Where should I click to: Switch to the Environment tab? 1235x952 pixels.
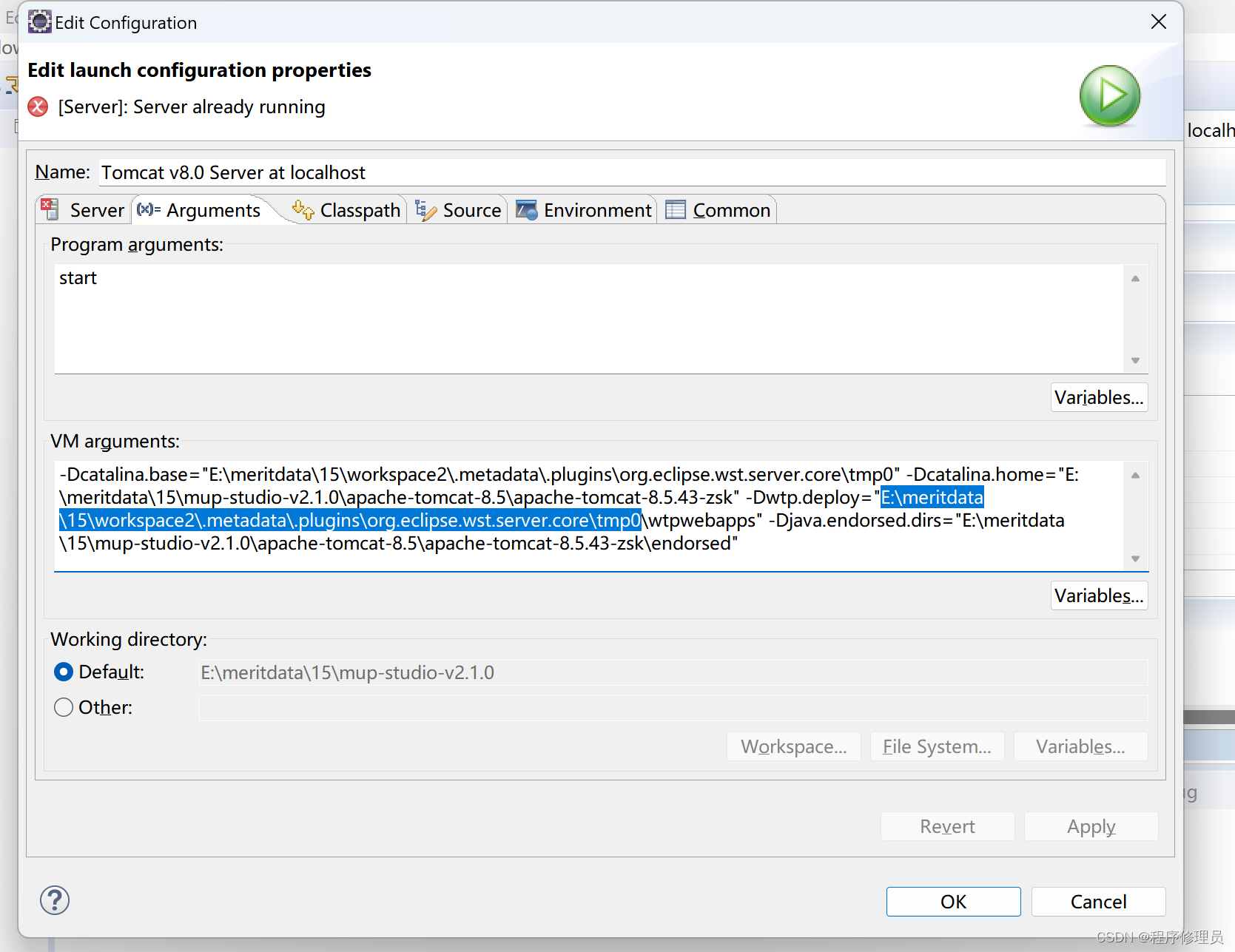(x=584, y=210)
